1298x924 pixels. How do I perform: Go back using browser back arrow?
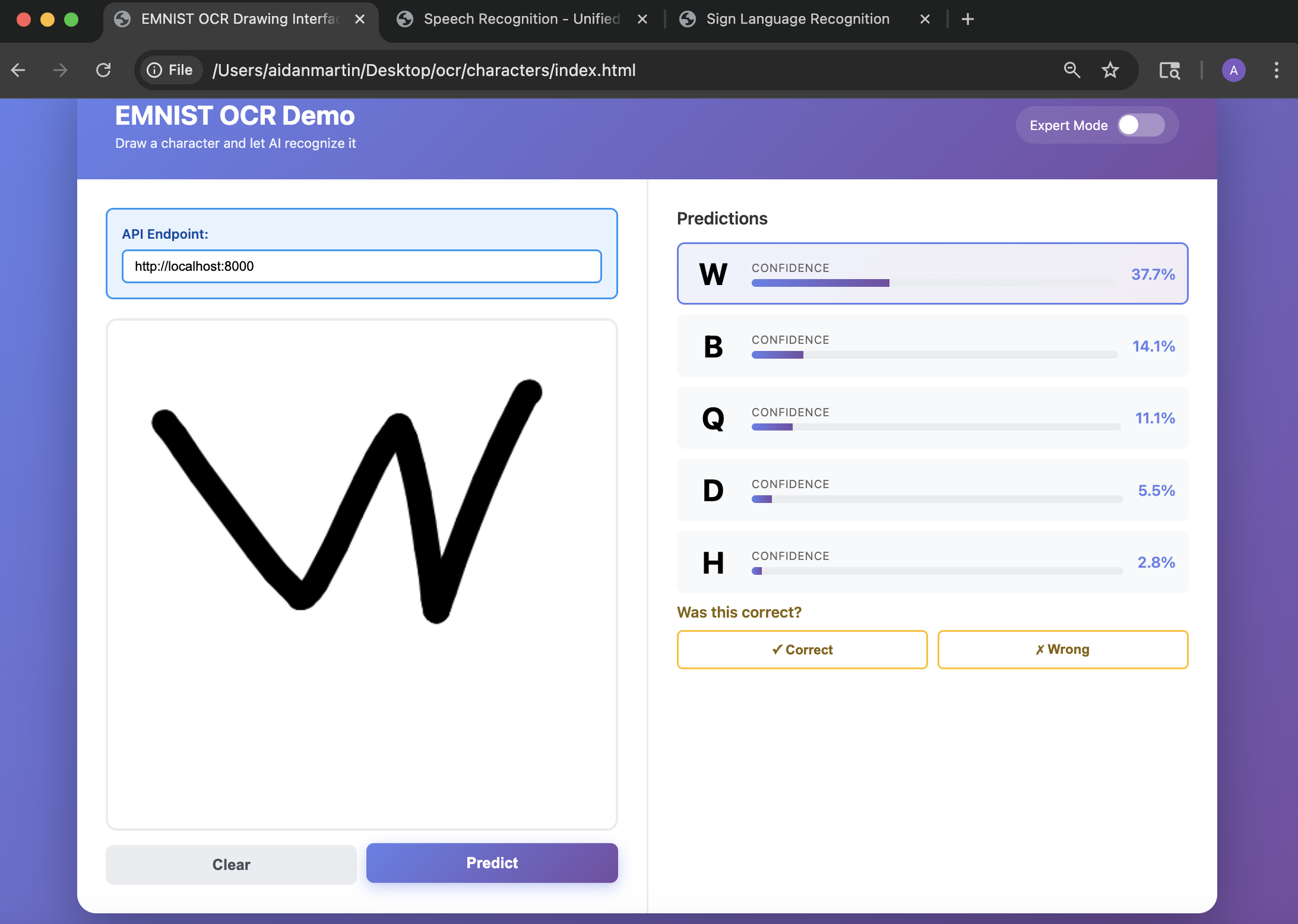click(18, 70)
